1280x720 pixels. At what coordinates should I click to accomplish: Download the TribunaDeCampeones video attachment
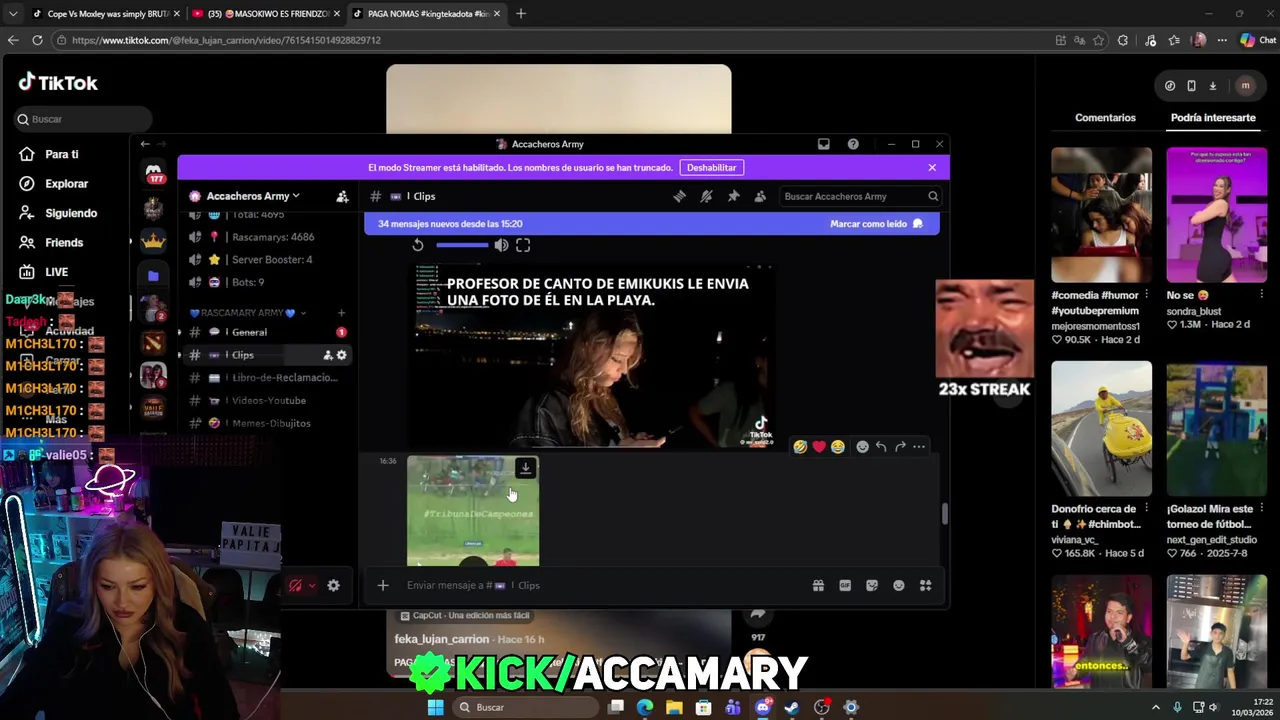525,468
